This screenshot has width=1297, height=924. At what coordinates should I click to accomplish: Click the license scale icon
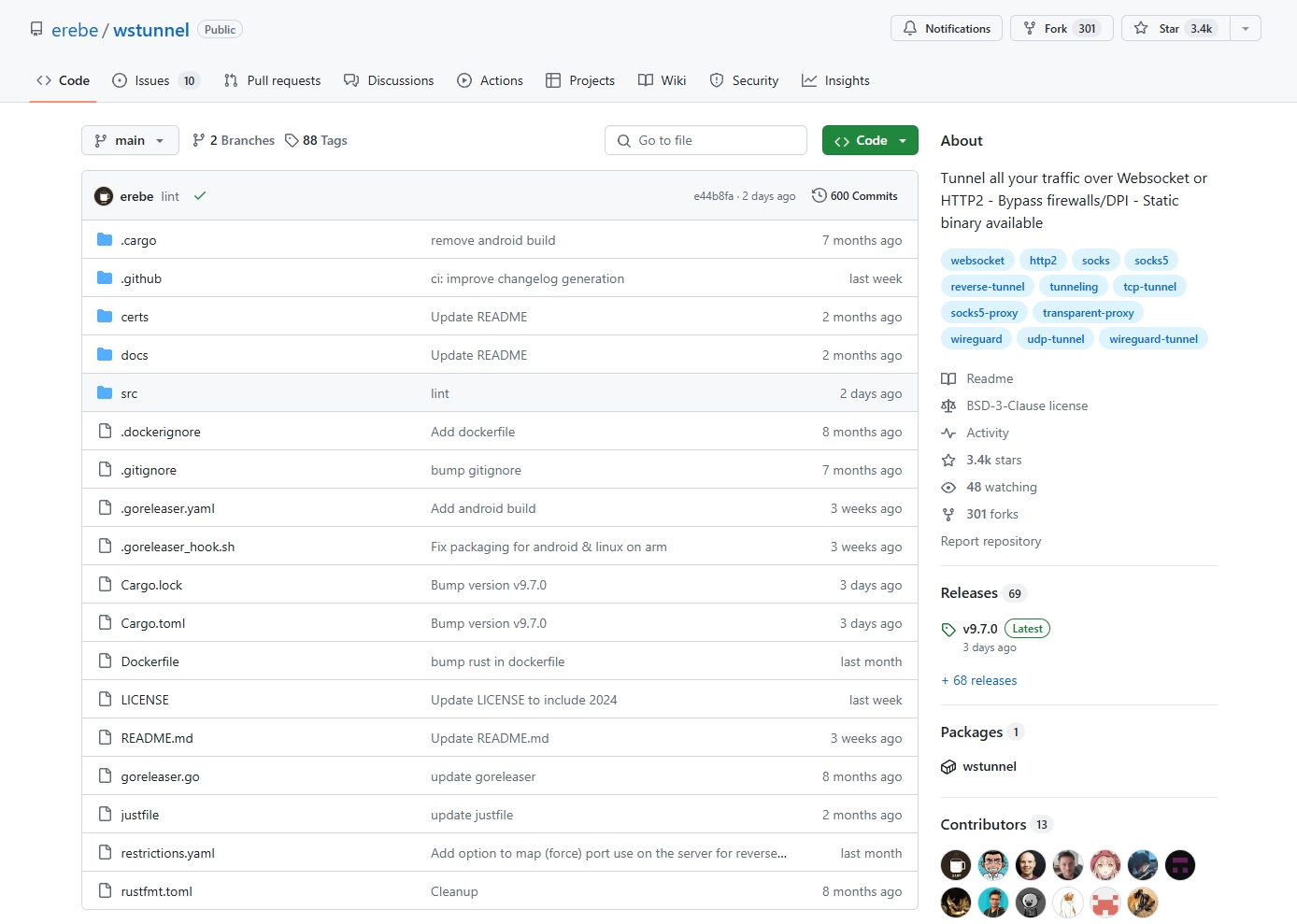pos(948,405)
